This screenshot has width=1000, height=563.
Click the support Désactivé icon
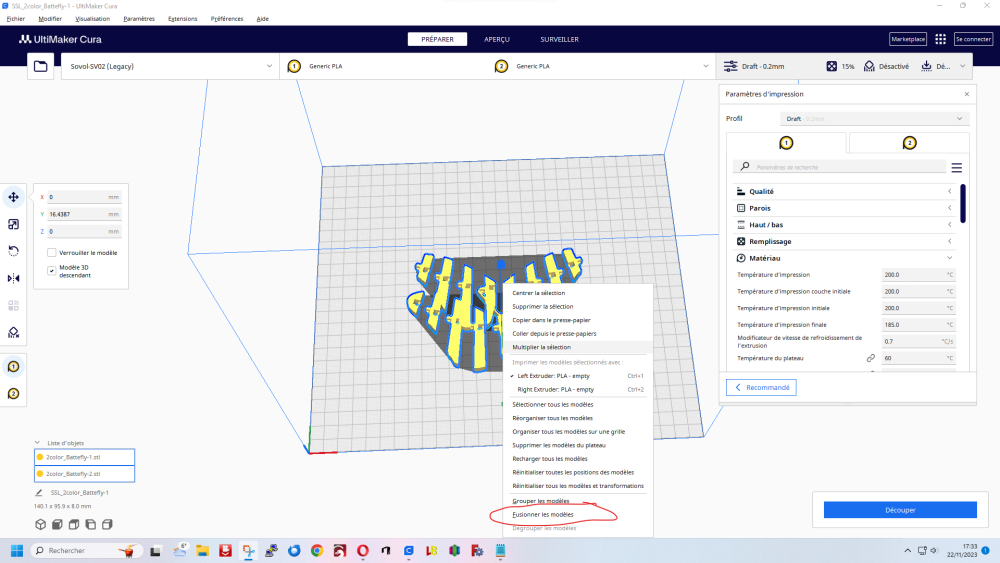coord(869,66)
